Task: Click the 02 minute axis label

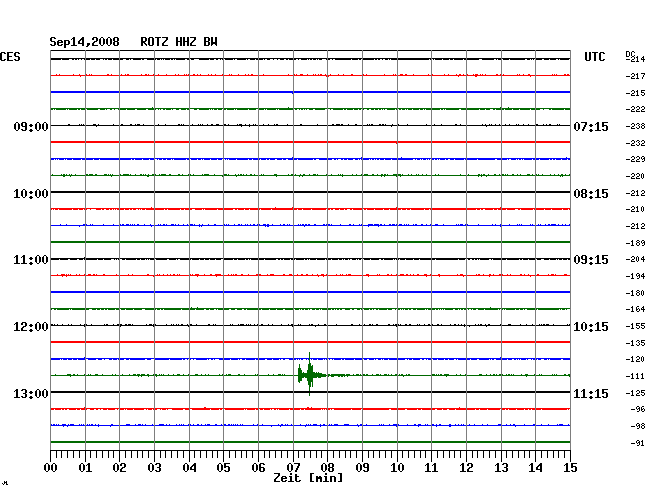Action: [x=119, y=468]
